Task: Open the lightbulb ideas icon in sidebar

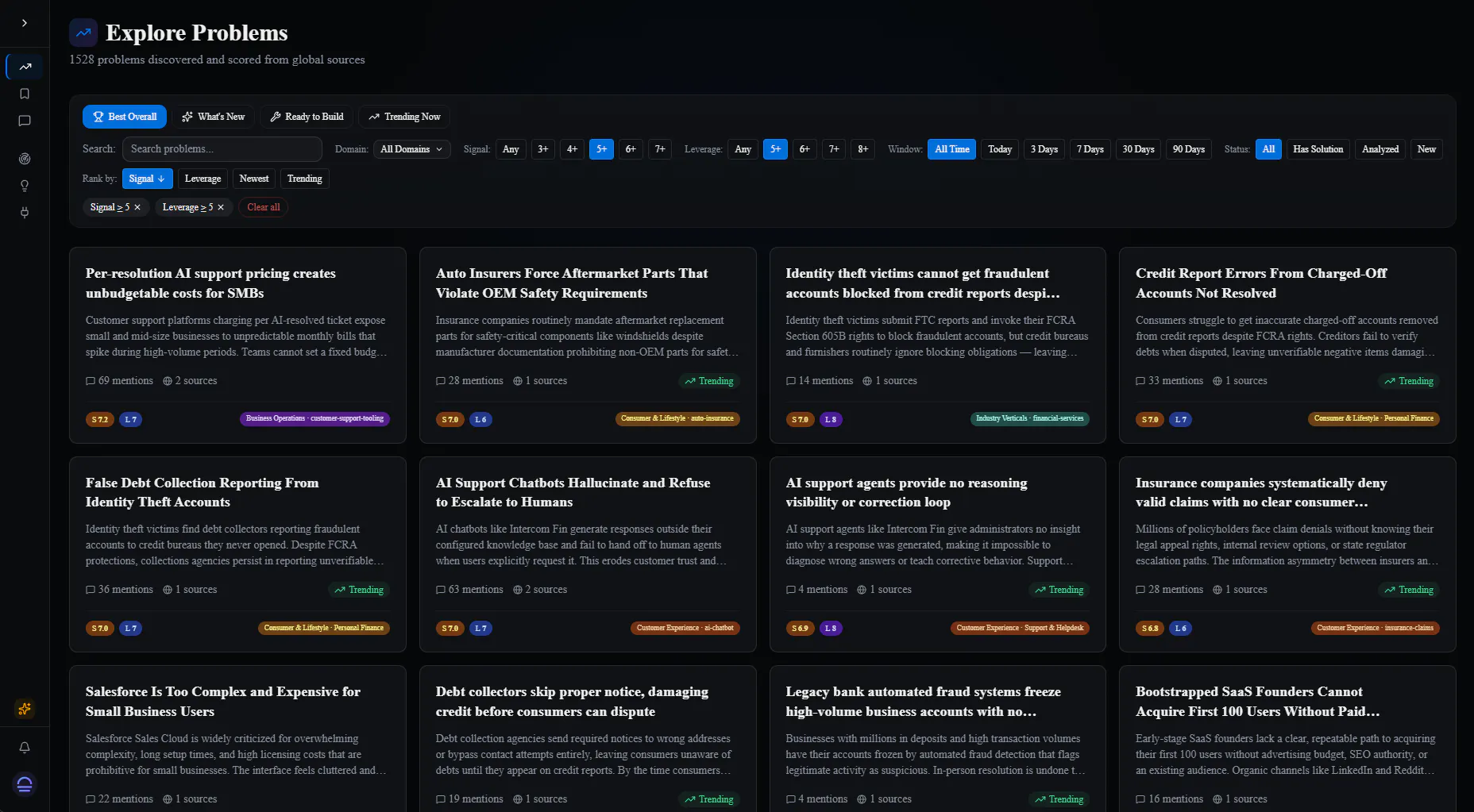Action: (x=25, y=186)
